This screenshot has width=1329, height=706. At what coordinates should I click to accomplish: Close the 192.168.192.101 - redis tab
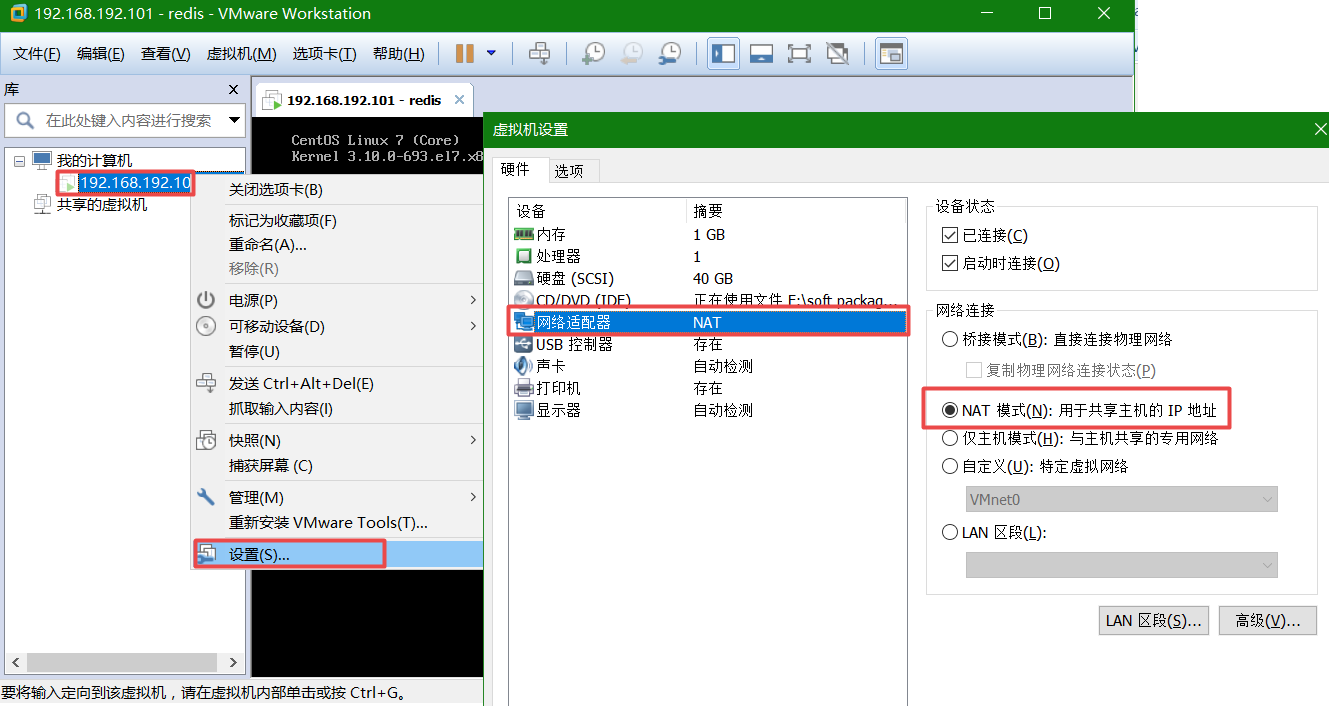[459, 100]
